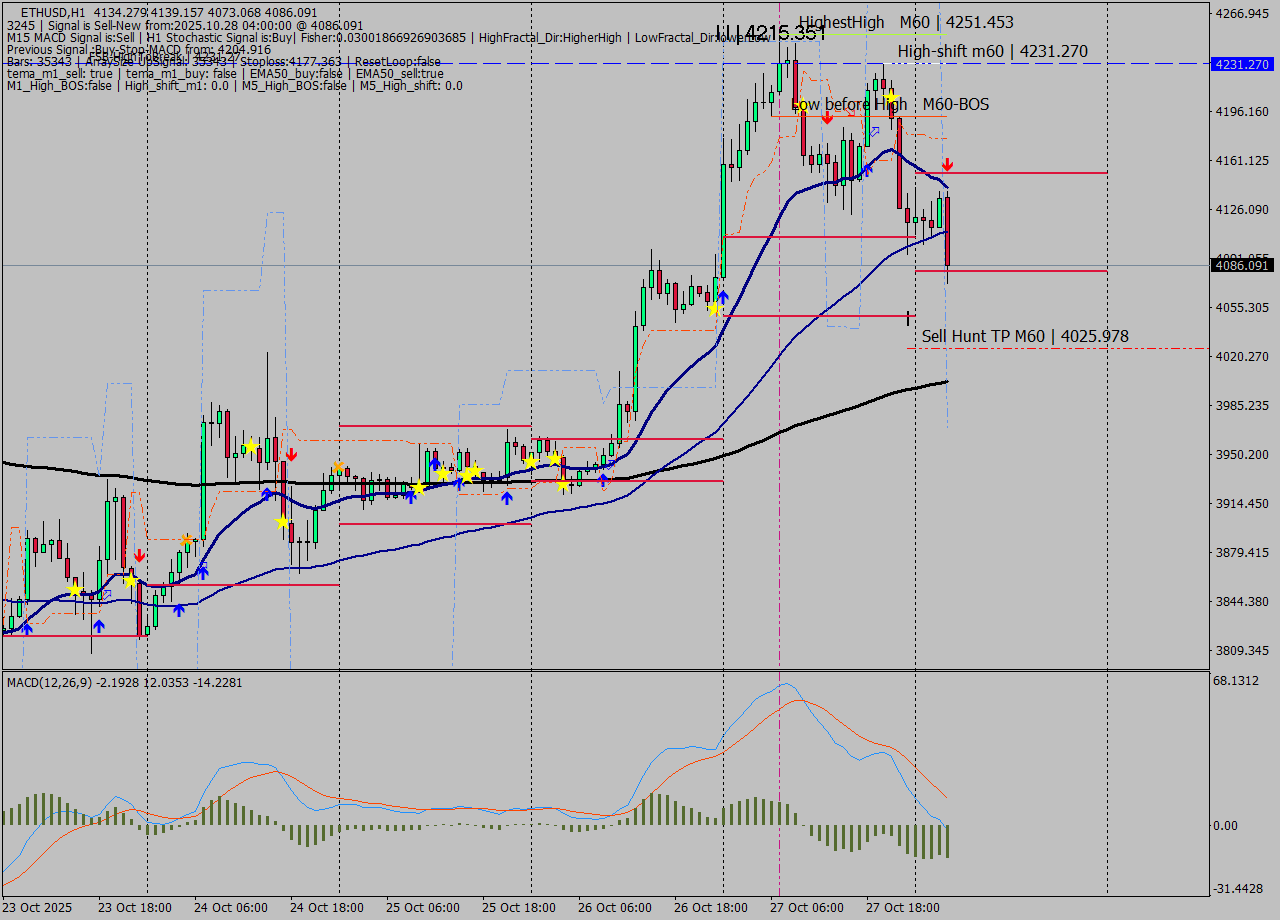This screenshot has width=1280, height=920.
Task: Select the red down-arrow under the Low before High label
Action: pyautogui.click(x=827, y=118)
